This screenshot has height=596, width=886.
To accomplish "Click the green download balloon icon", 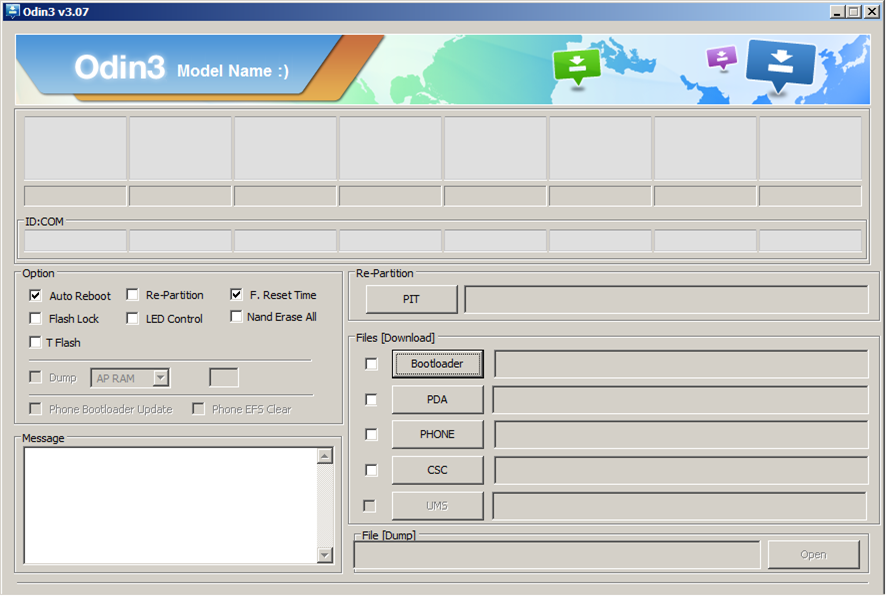I will point(578,62).
